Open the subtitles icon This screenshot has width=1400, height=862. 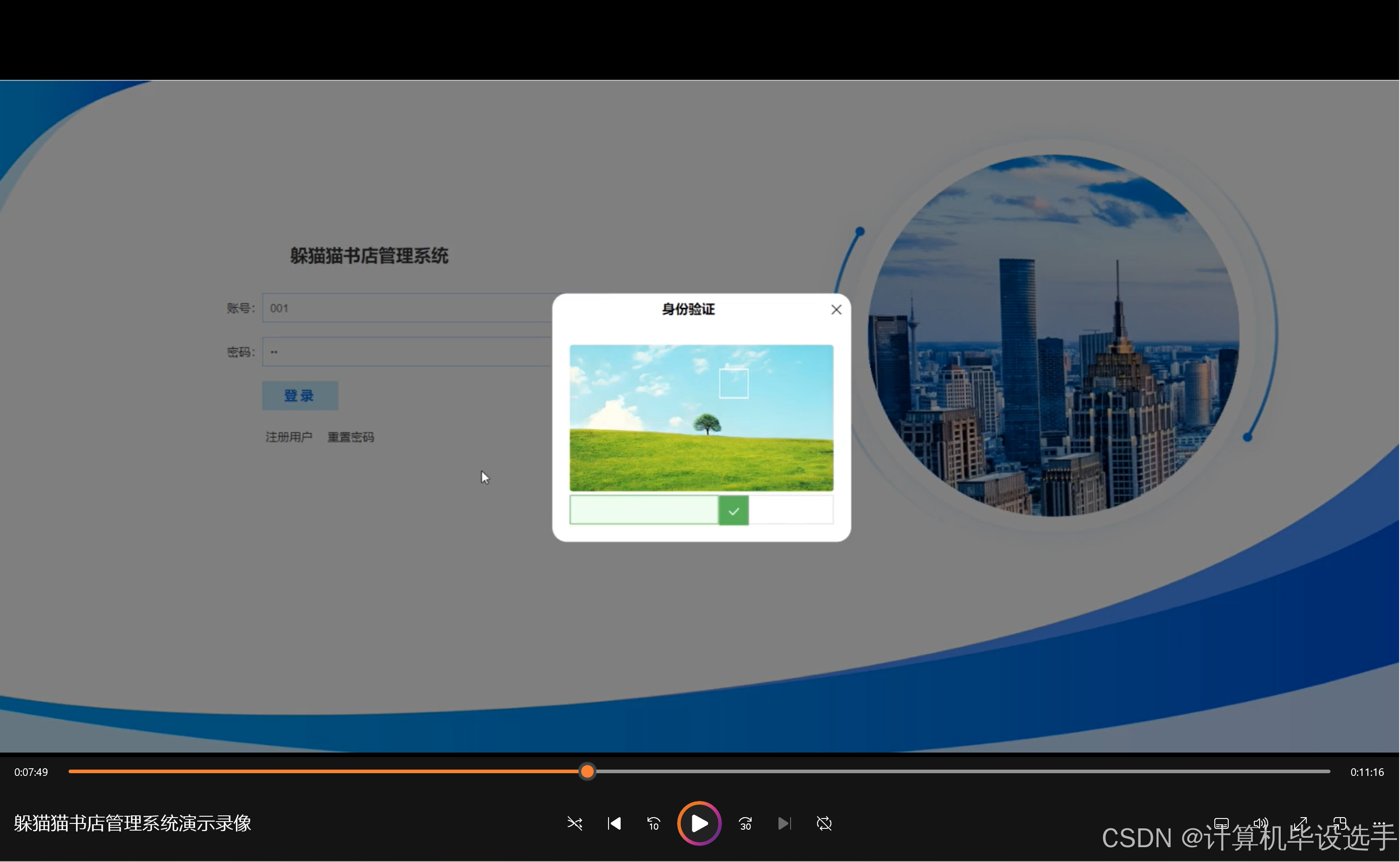pos(1221,823)
